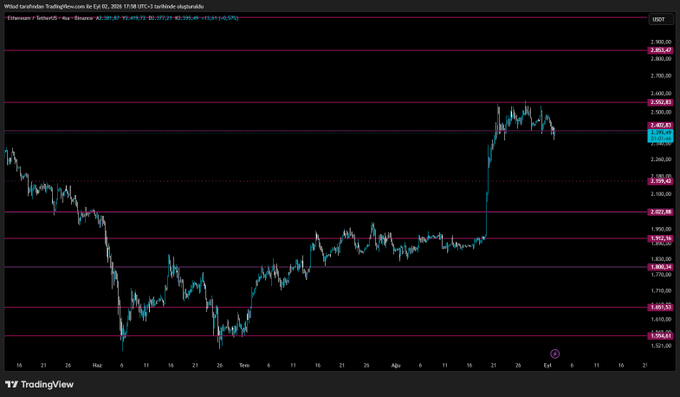The height and width of the screenshot is (397, 680).
Task: Click the Eyl month label on time axis
Action: tap(547, 365)
